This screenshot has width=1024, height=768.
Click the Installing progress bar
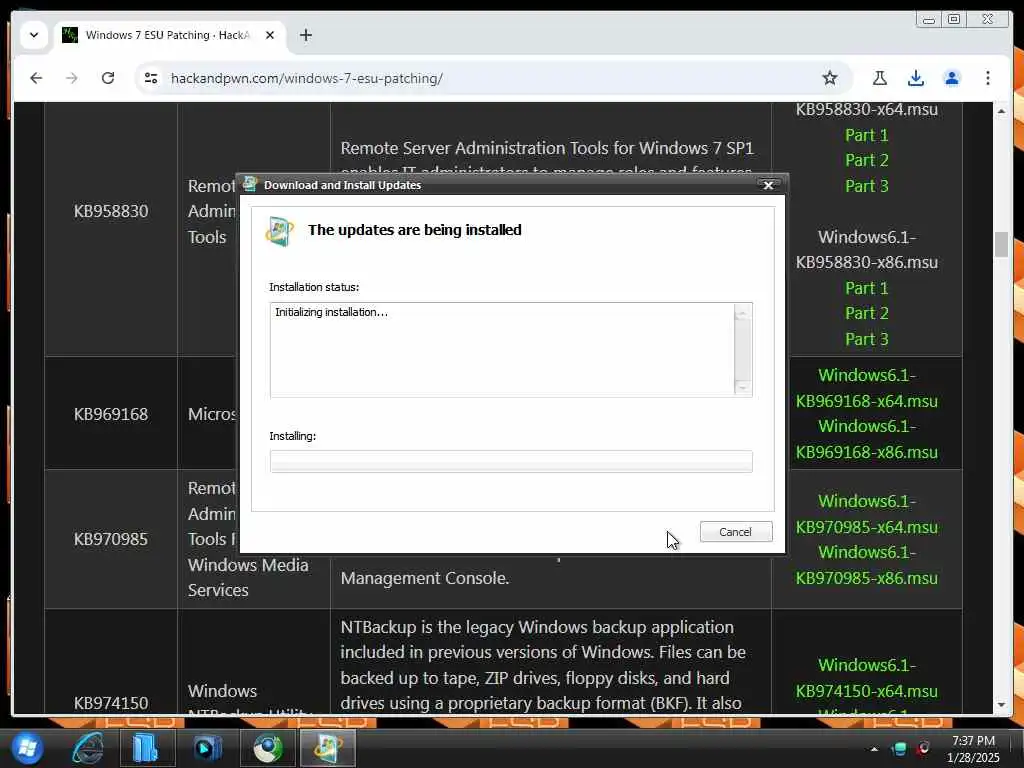click(x=511, y=461)
